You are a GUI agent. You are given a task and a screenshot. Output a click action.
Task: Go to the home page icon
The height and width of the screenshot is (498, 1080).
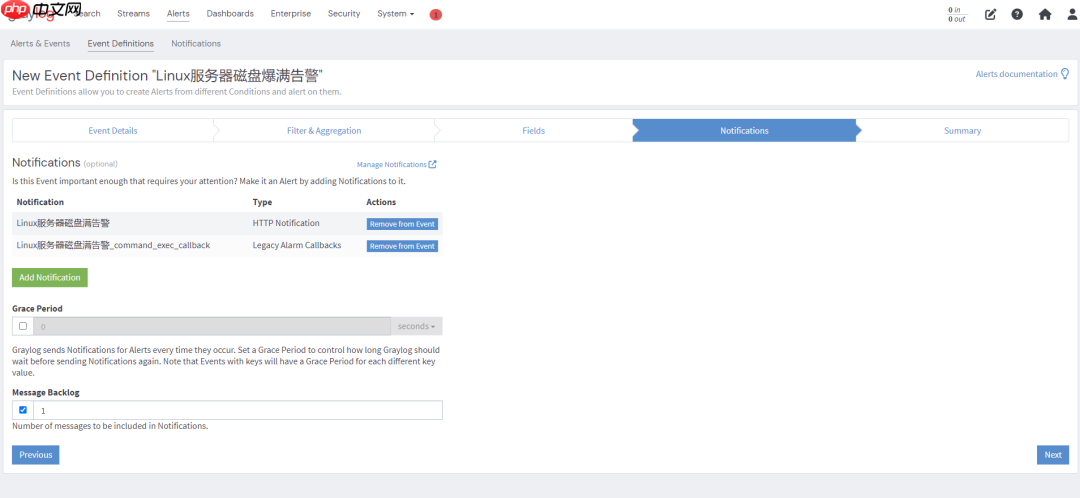point(1045,14)
